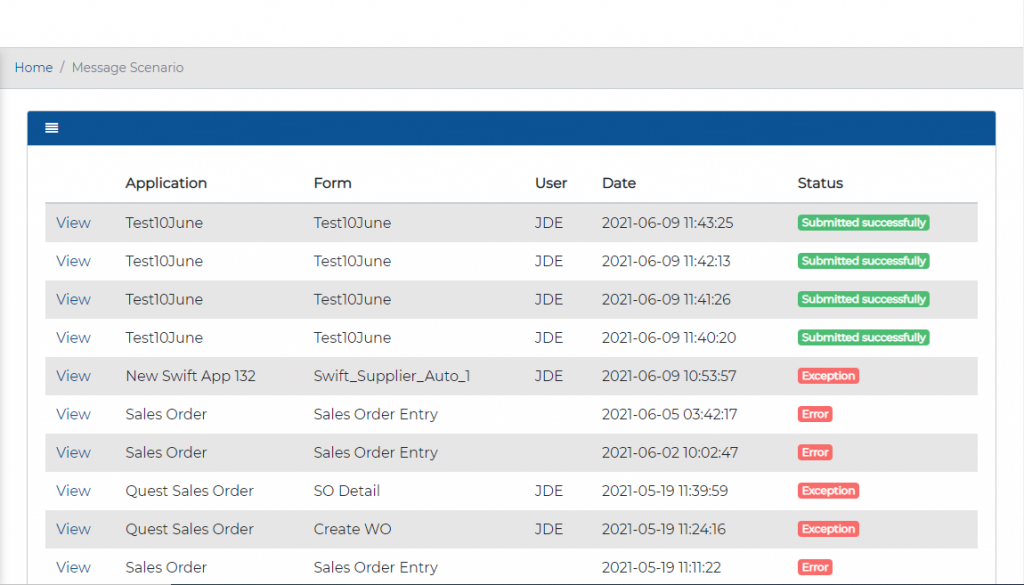Click the Status column header
Image resolution: width=1024 pixels, height=585 pixels.
[x=820, y=183]
